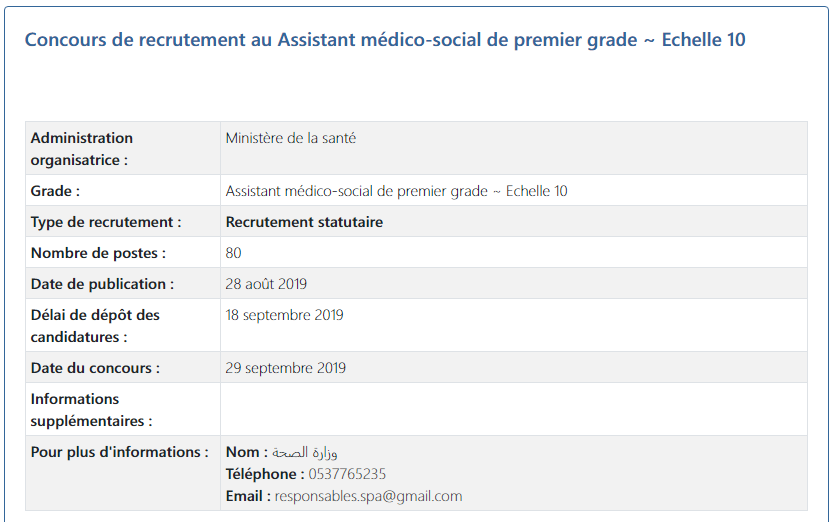Click the "Date du concours" label
Screen dimensions: 837x522
pyautogui.click(x=95, y=368)
